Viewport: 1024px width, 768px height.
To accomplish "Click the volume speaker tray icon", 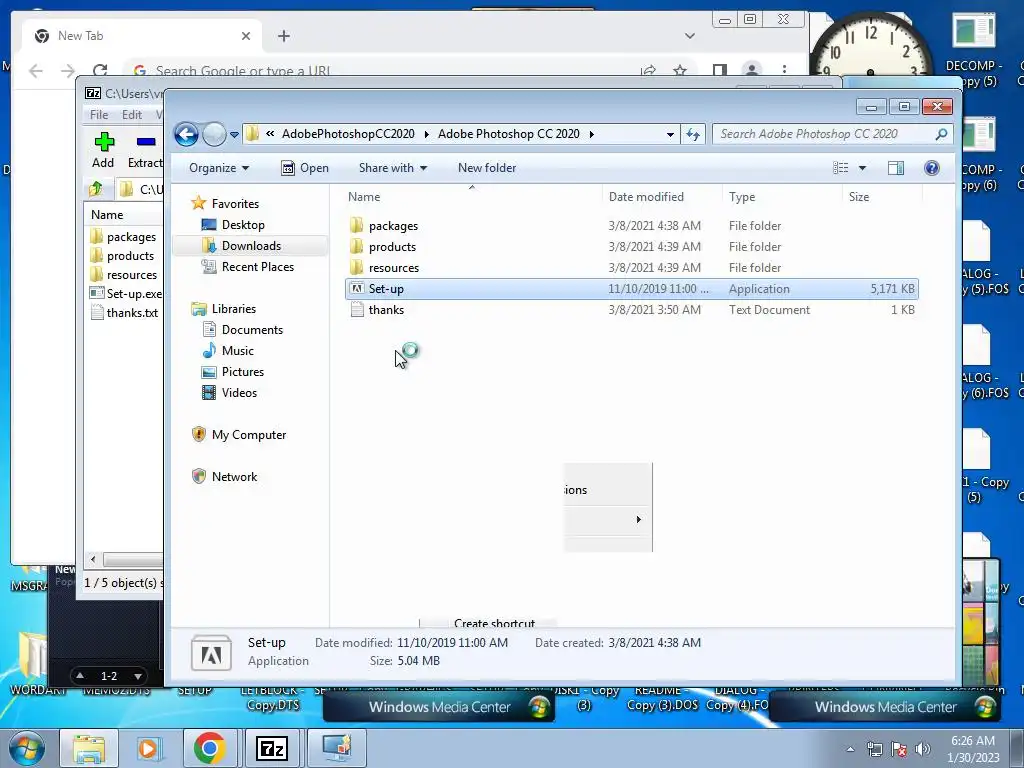I will click(922, 749).
